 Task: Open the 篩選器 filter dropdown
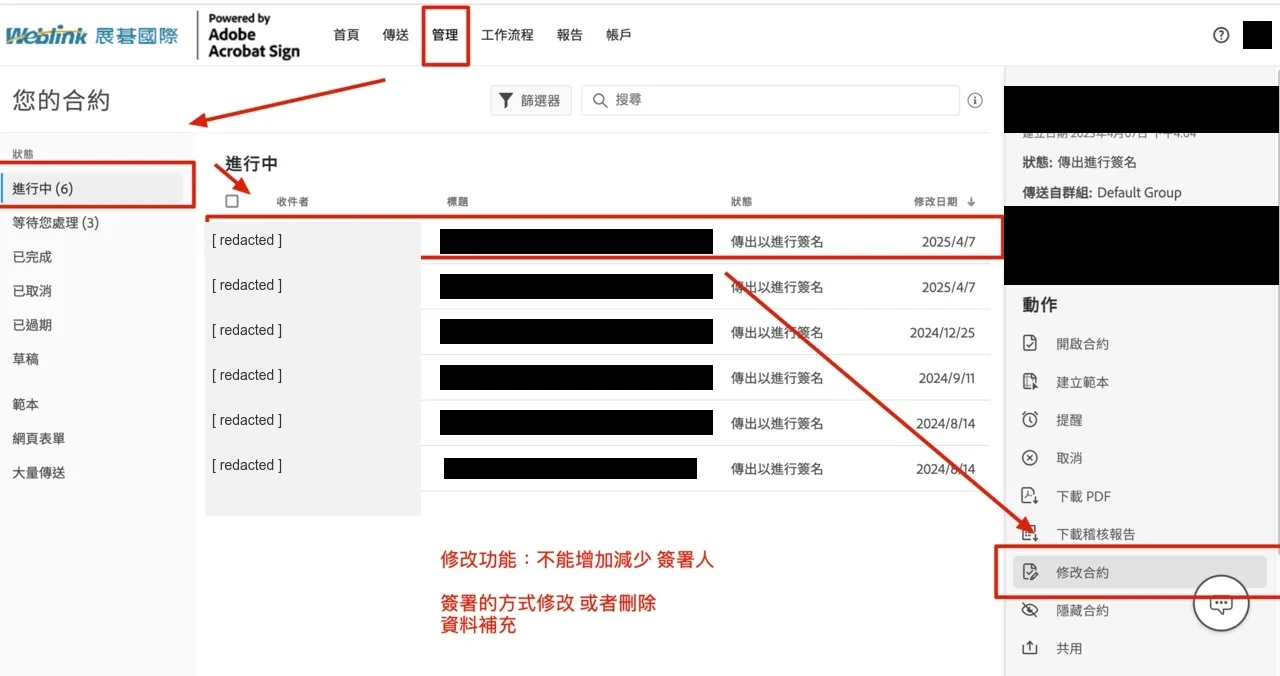[x=530, y=100]
